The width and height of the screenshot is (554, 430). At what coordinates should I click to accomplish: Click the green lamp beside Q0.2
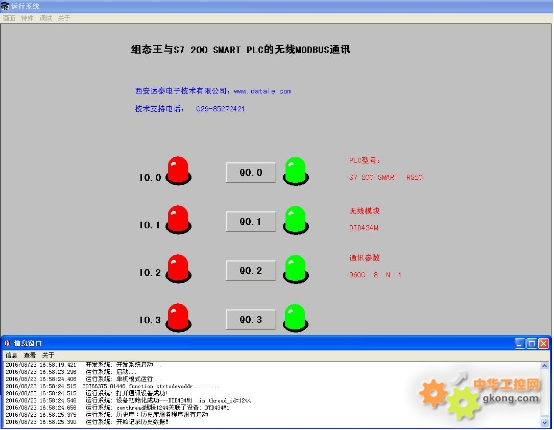[x=296, y=269]
